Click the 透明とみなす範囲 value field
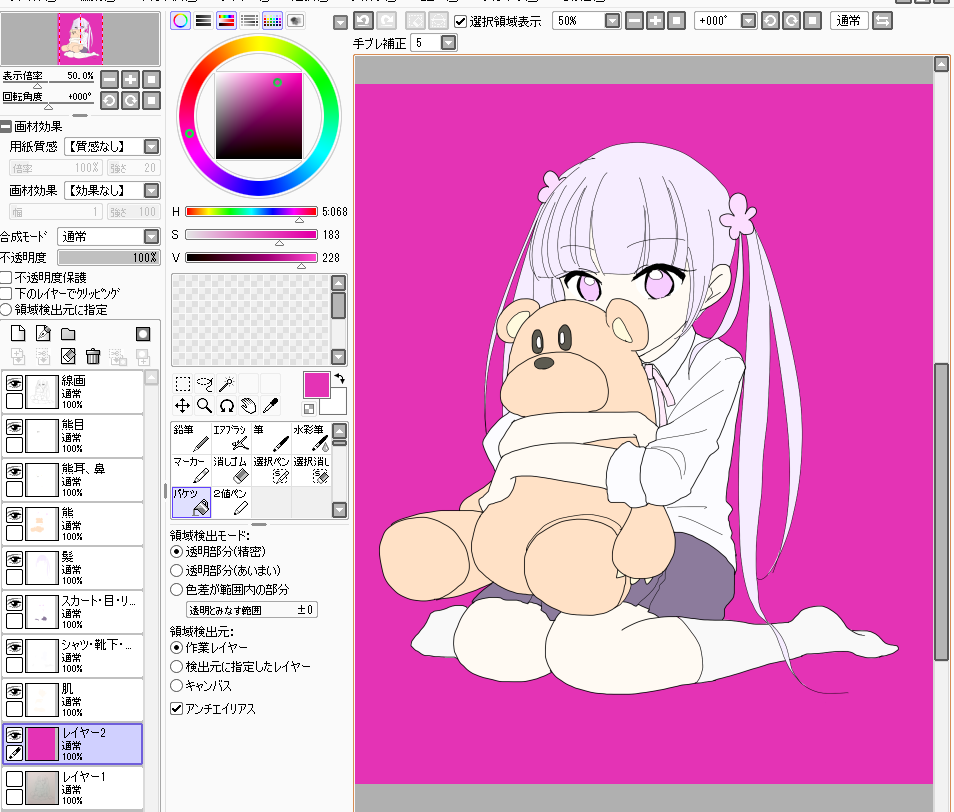The width and height of the screenshot is (954, 812). click(252, 609)
